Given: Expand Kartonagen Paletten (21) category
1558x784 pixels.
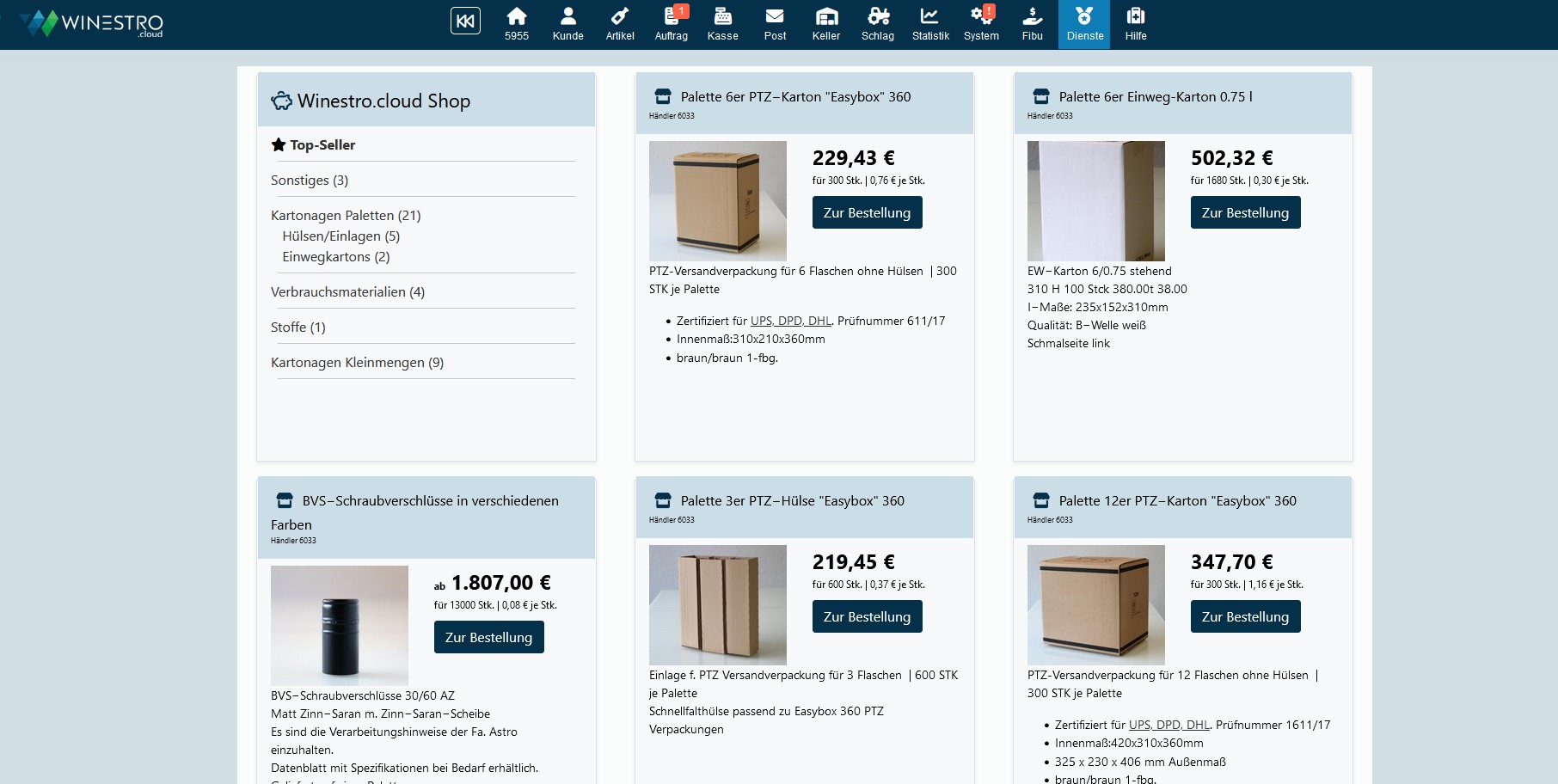Looking at the screenshot, I should (346, 216).
